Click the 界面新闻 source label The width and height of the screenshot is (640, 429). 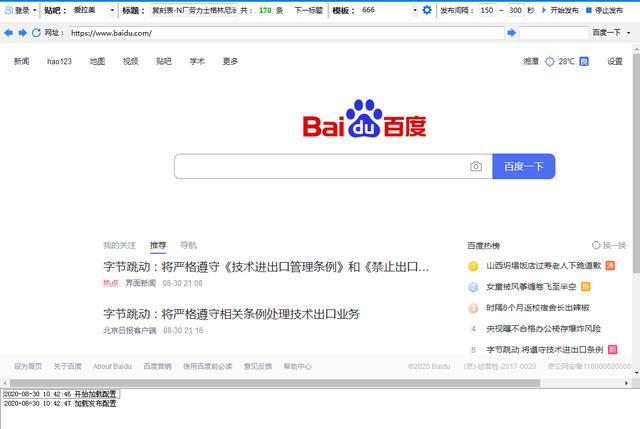140,283
